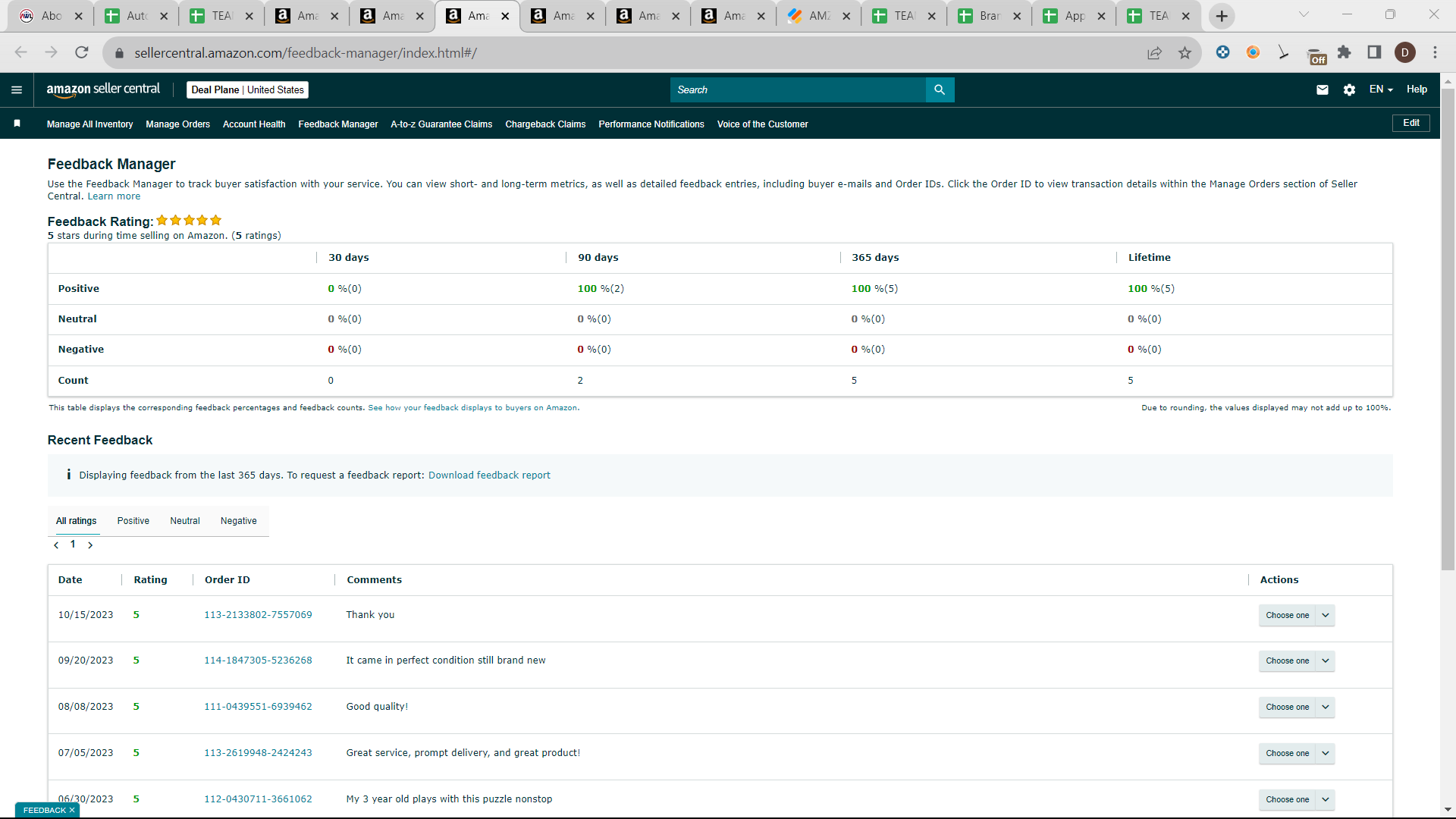Select the All ratings tab

click(x=76, y=521)
